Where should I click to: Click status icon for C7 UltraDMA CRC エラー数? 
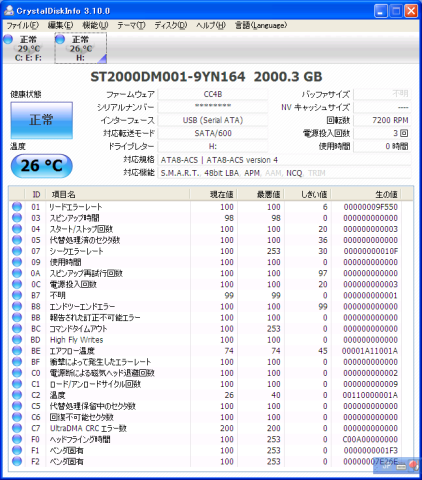pos(17,428)
